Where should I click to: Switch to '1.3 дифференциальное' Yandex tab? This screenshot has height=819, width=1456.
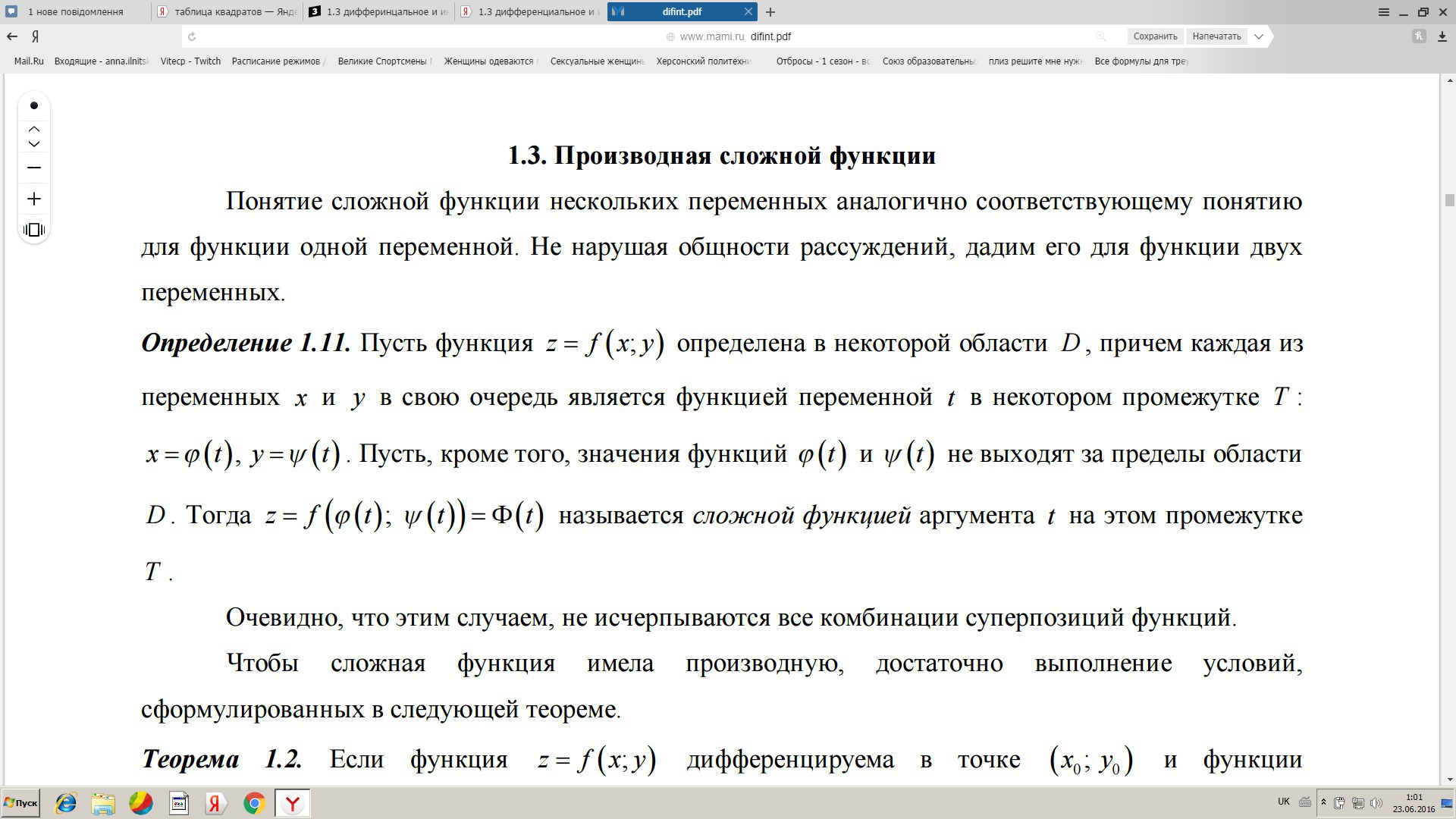[530, 11]
